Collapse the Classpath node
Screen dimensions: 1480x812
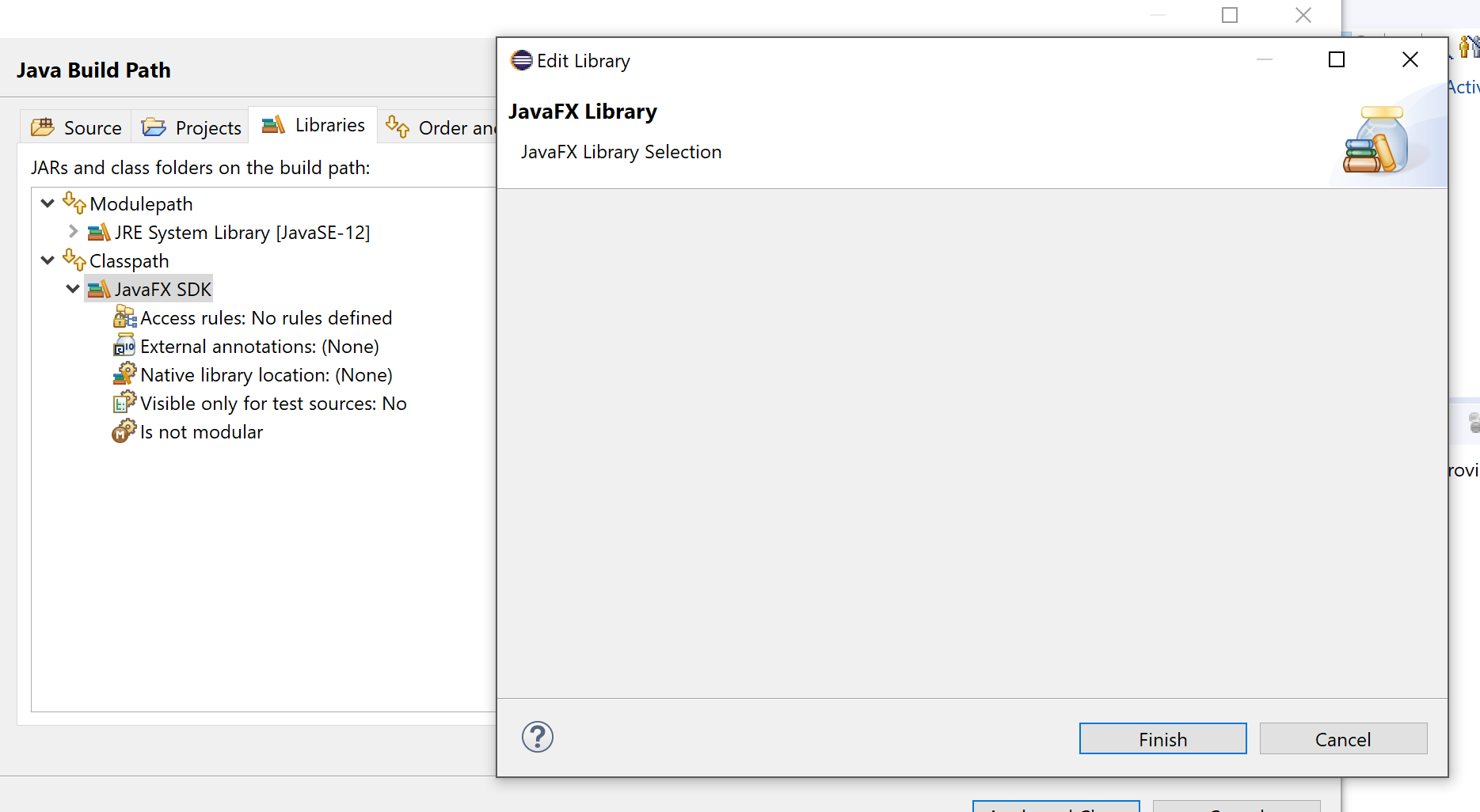click(48, 260)
